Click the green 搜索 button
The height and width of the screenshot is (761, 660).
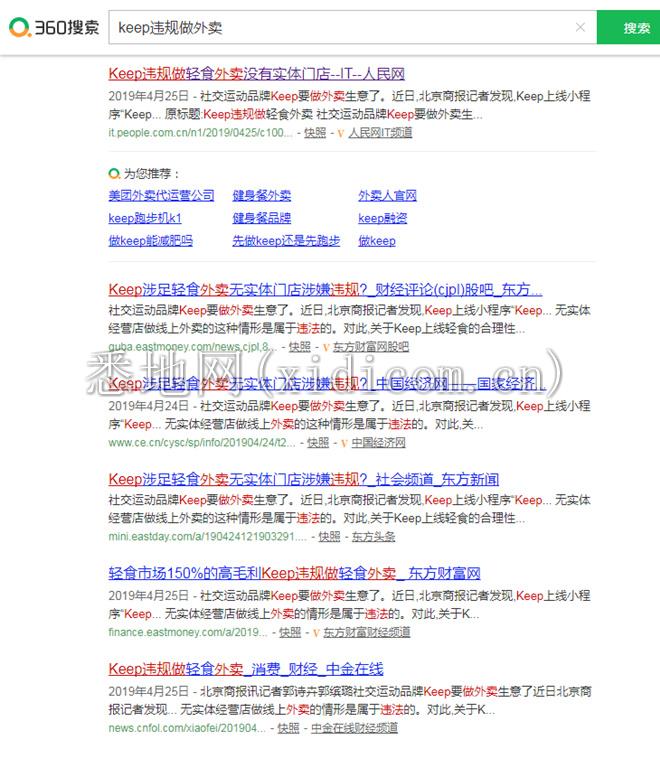[x=628, y=28]
